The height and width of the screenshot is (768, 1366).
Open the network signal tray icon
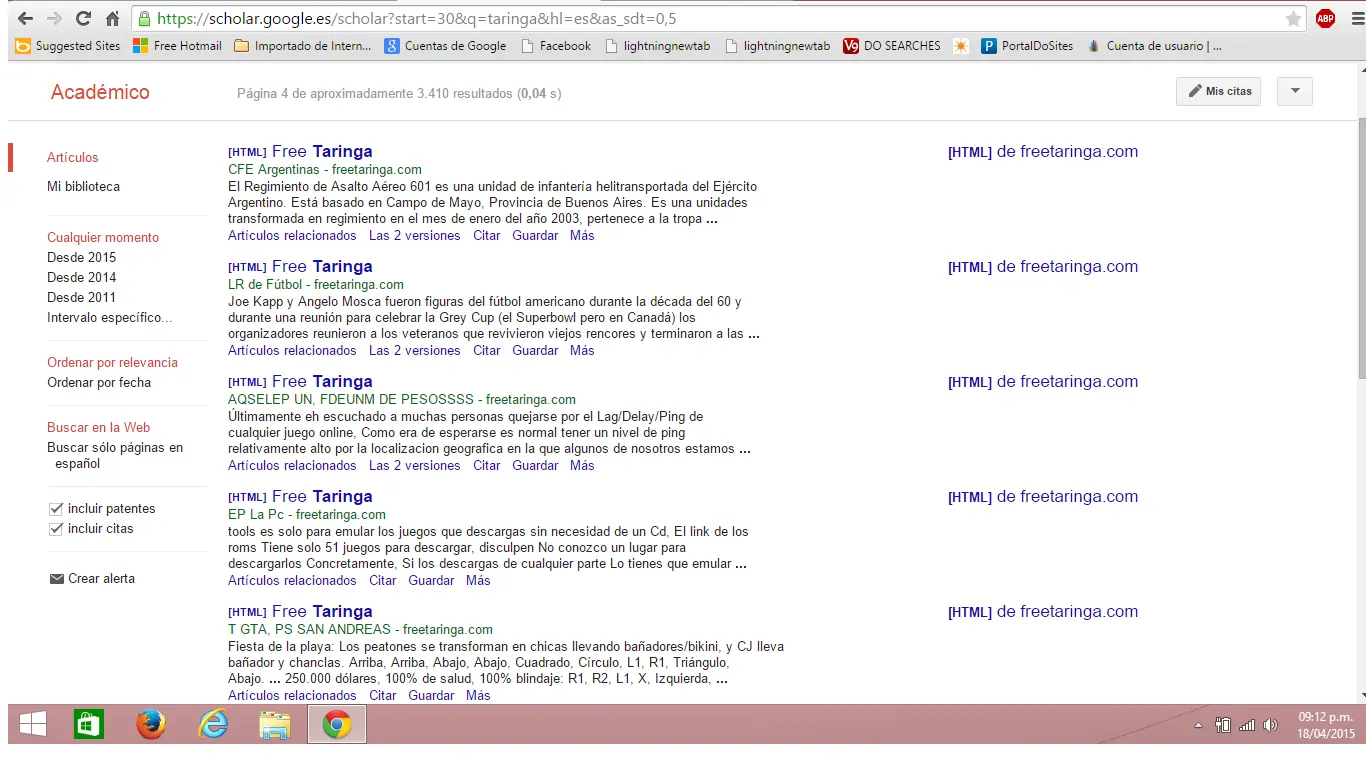coord(1247,725)
